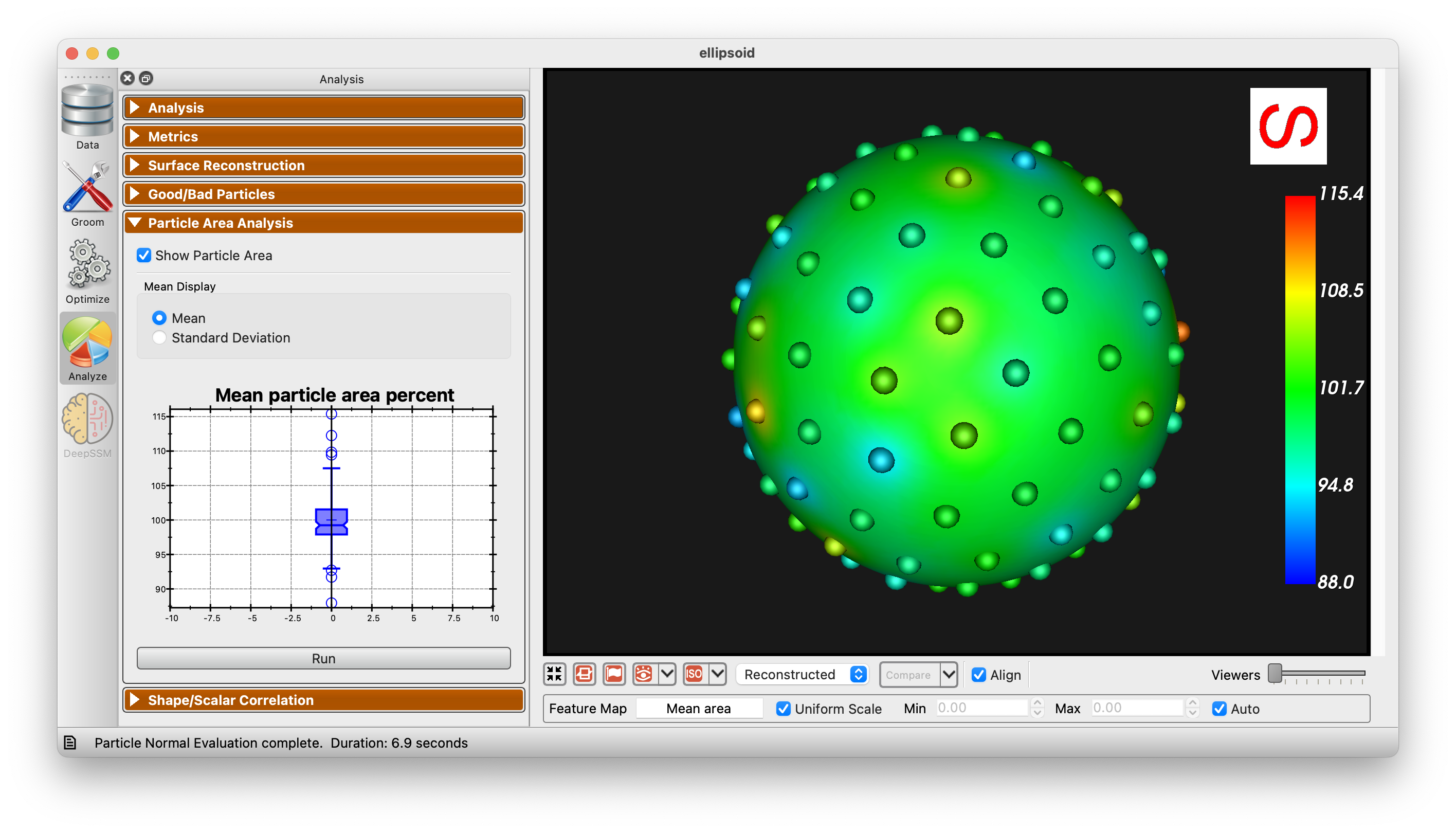Click the autoview reset-zoom icon
Screen dimensions: 1456x833
[554, 675]
